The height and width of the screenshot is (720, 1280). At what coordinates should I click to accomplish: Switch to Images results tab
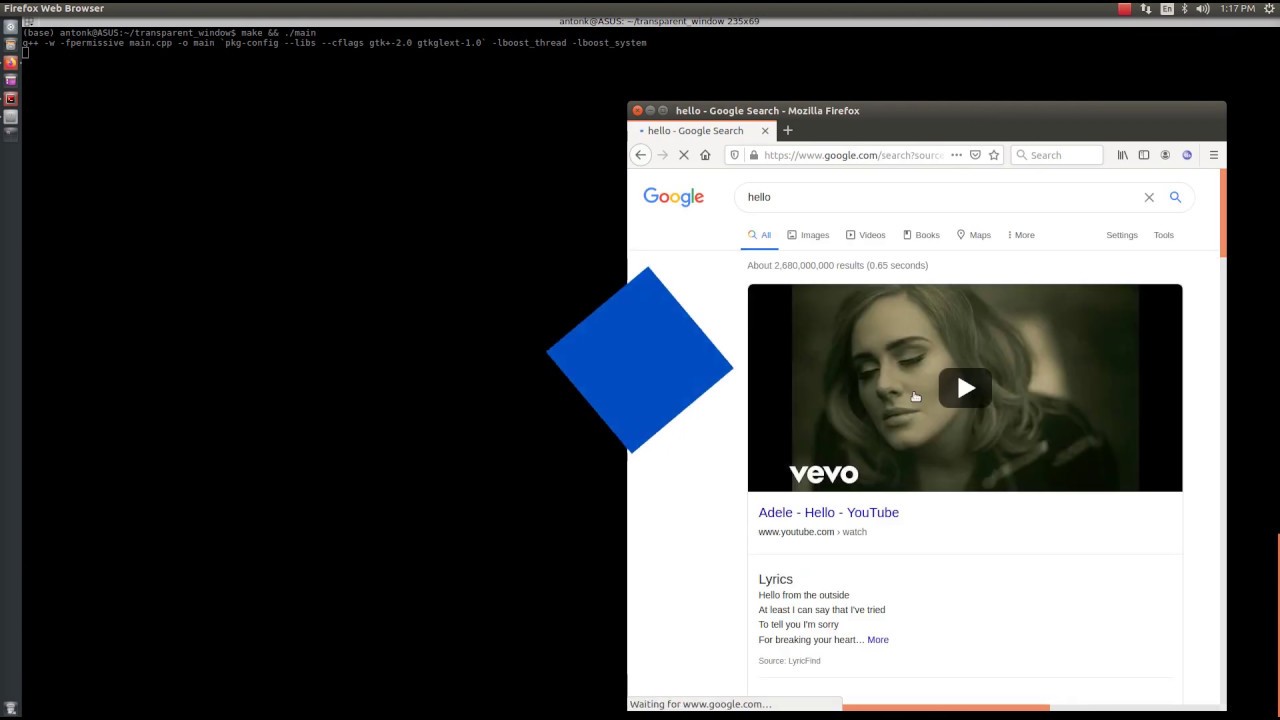808,235
